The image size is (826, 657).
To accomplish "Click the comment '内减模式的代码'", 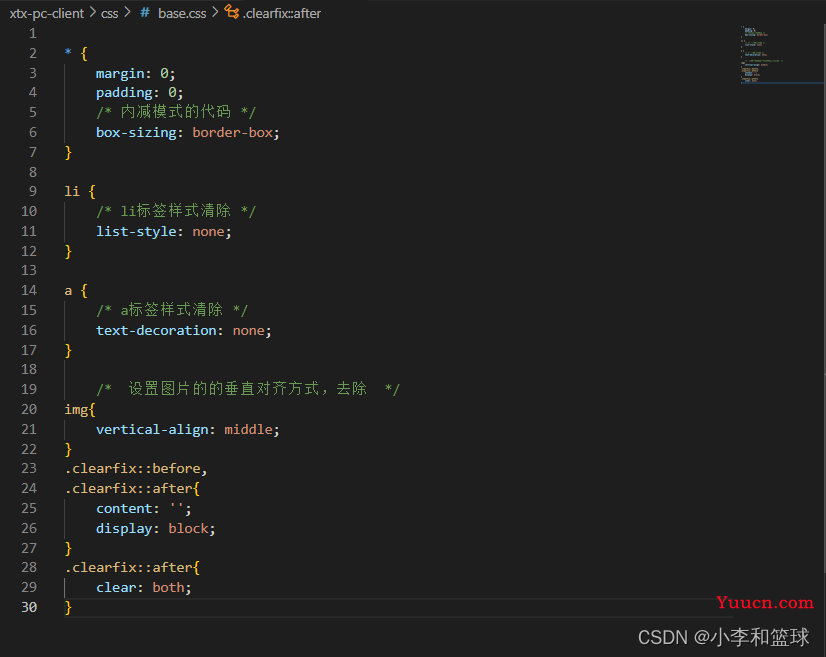I will pos(175,112).
